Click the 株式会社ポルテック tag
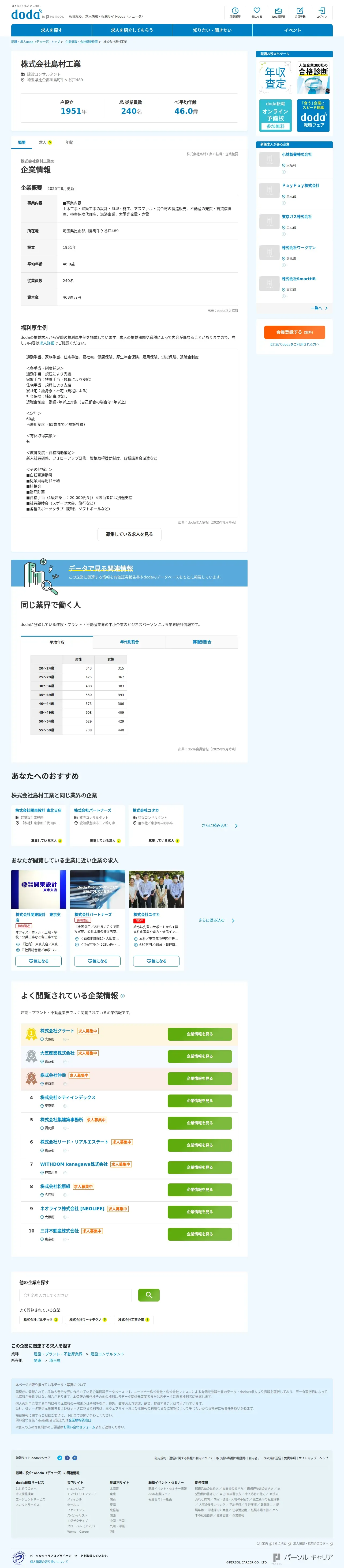The image size is (344, 1568). point(41,1320)
